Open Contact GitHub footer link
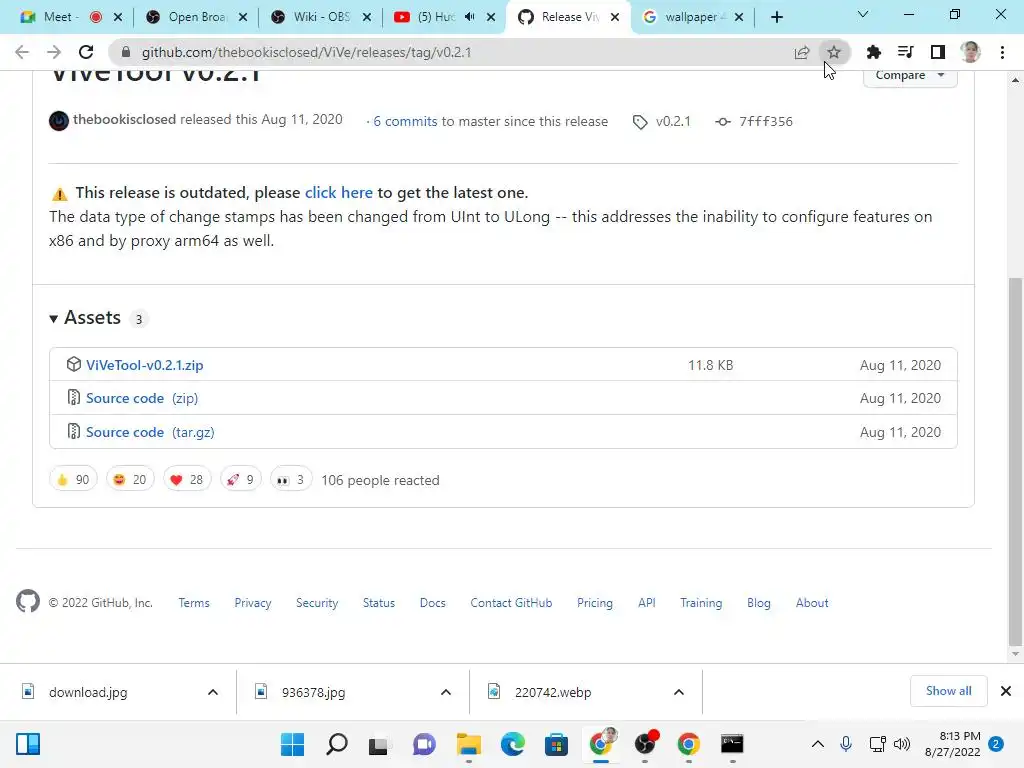 coord(511,603)
